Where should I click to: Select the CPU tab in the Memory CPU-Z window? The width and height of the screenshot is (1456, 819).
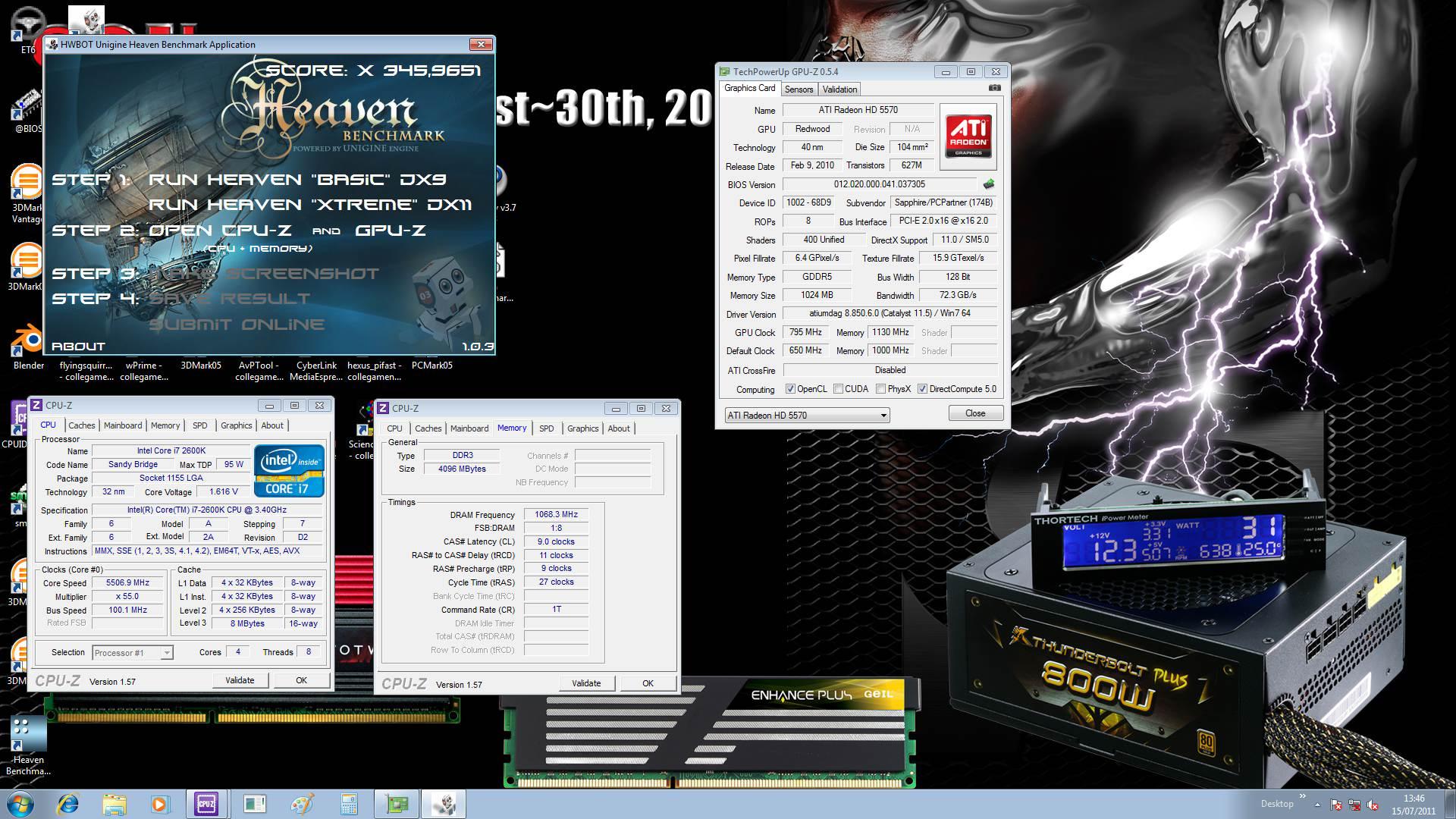[395, 428]
